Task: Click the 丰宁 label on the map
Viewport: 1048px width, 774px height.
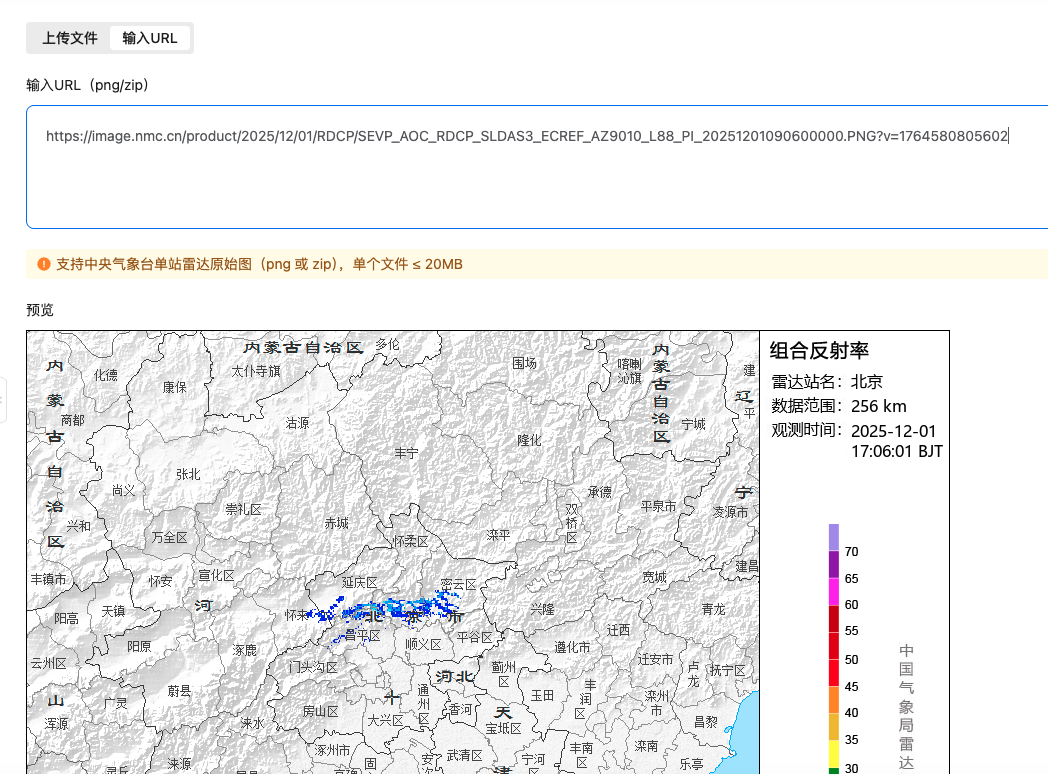Action: point(406,453)
